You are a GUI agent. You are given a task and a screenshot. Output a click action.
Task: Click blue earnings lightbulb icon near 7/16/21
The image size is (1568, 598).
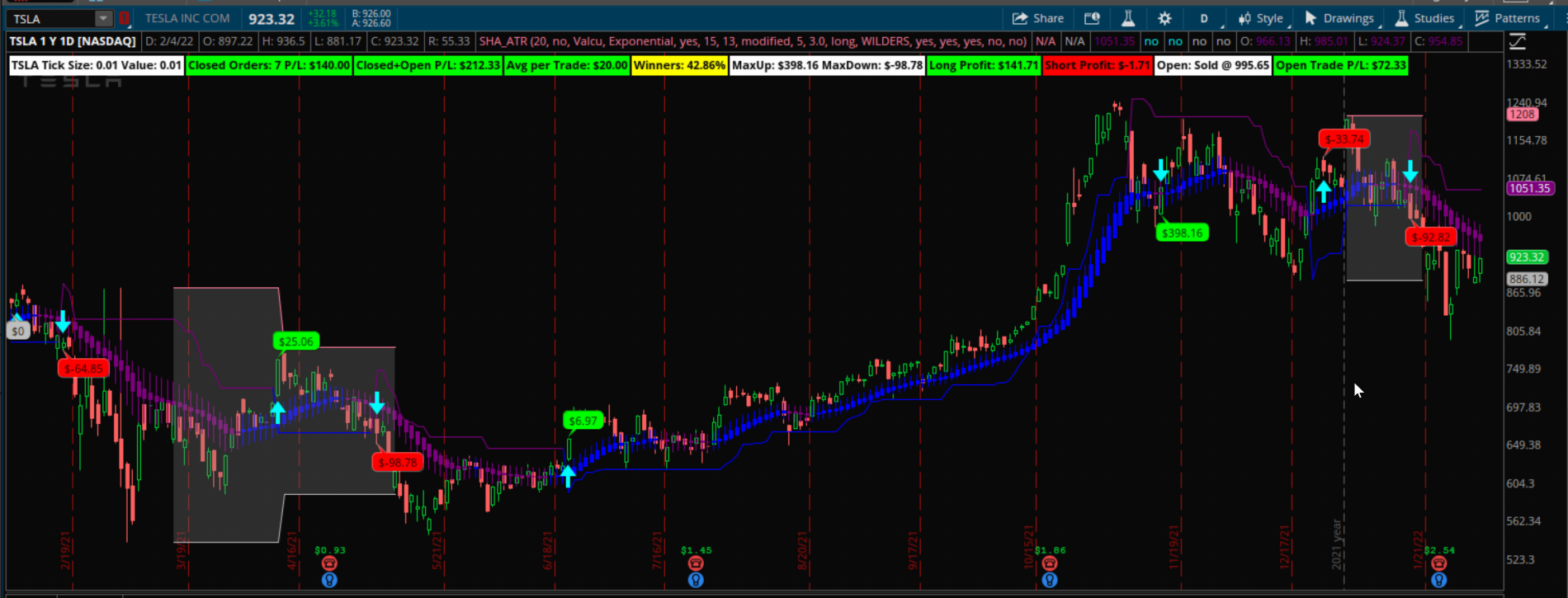(x=696, y=580)
